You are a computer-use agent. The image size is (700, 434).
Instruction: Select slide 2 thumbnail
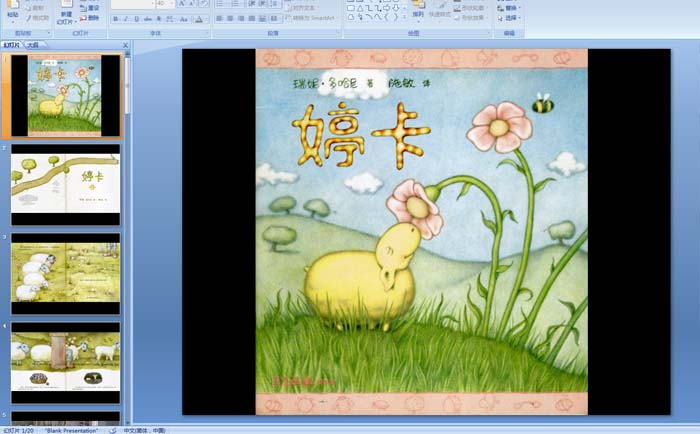tap(66, 184)
